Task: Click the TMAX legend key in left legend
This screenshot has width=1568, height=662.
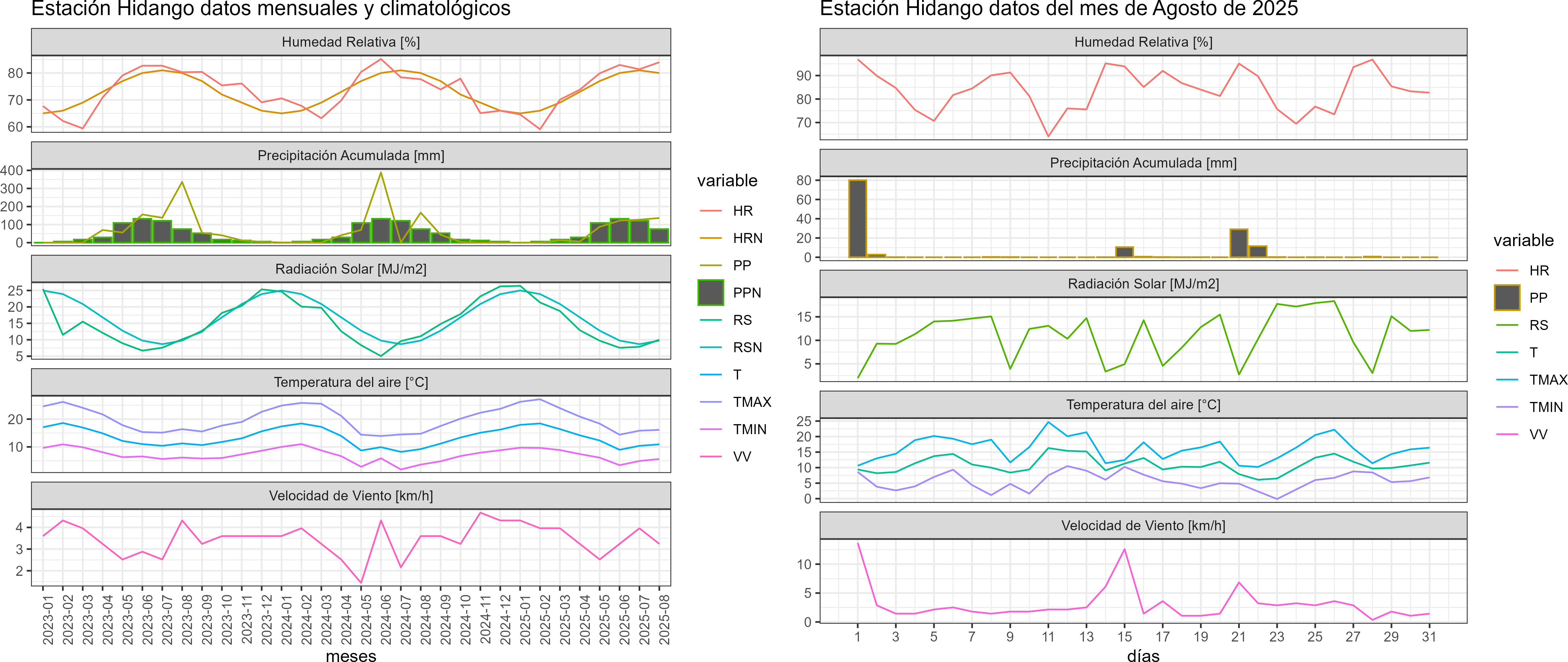Action: (710, 402)
